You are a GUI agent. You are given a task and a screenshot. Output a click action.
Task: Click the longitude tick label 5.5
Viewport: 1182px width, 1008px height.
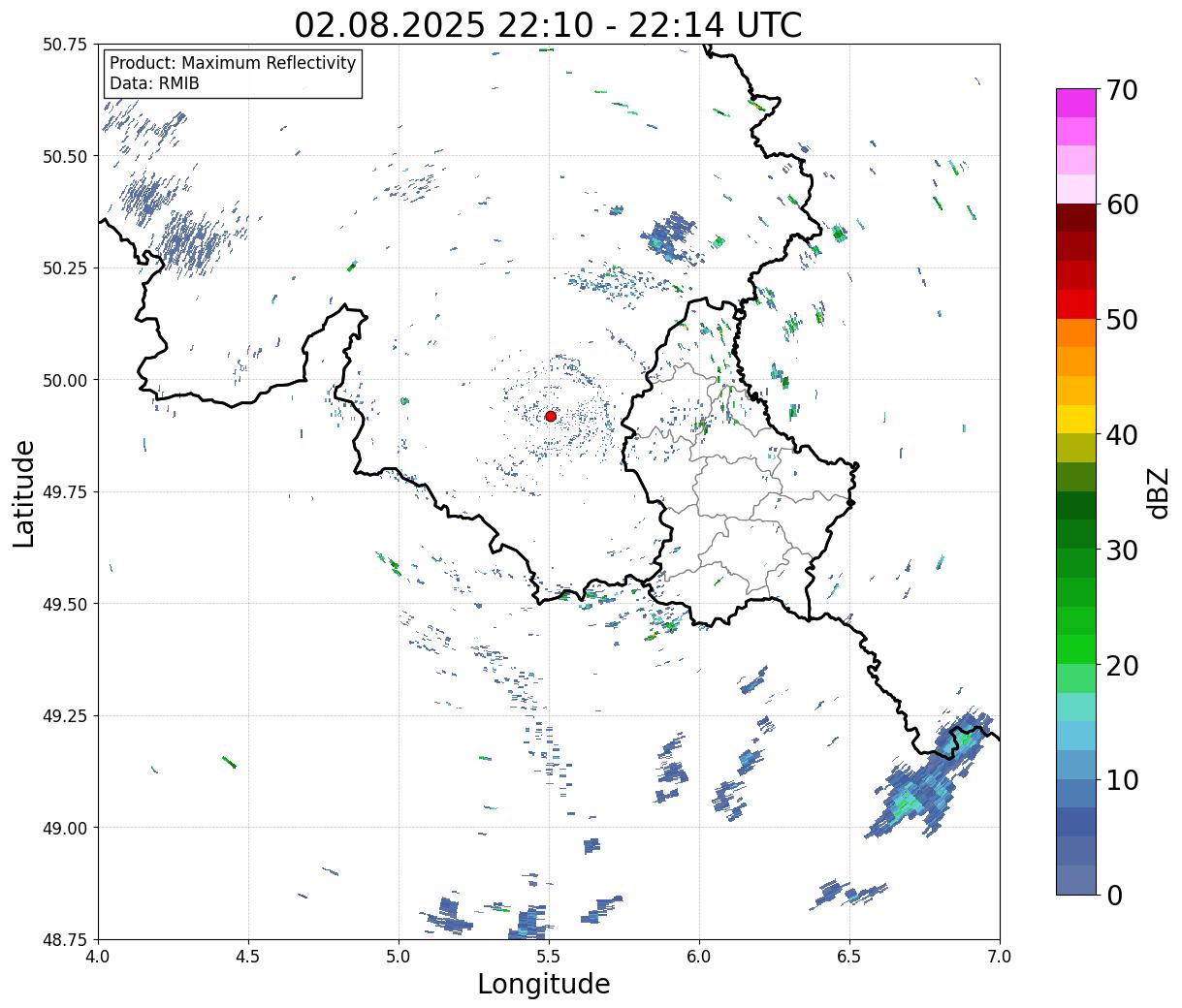pyautogui.click(x=549, y=956)
